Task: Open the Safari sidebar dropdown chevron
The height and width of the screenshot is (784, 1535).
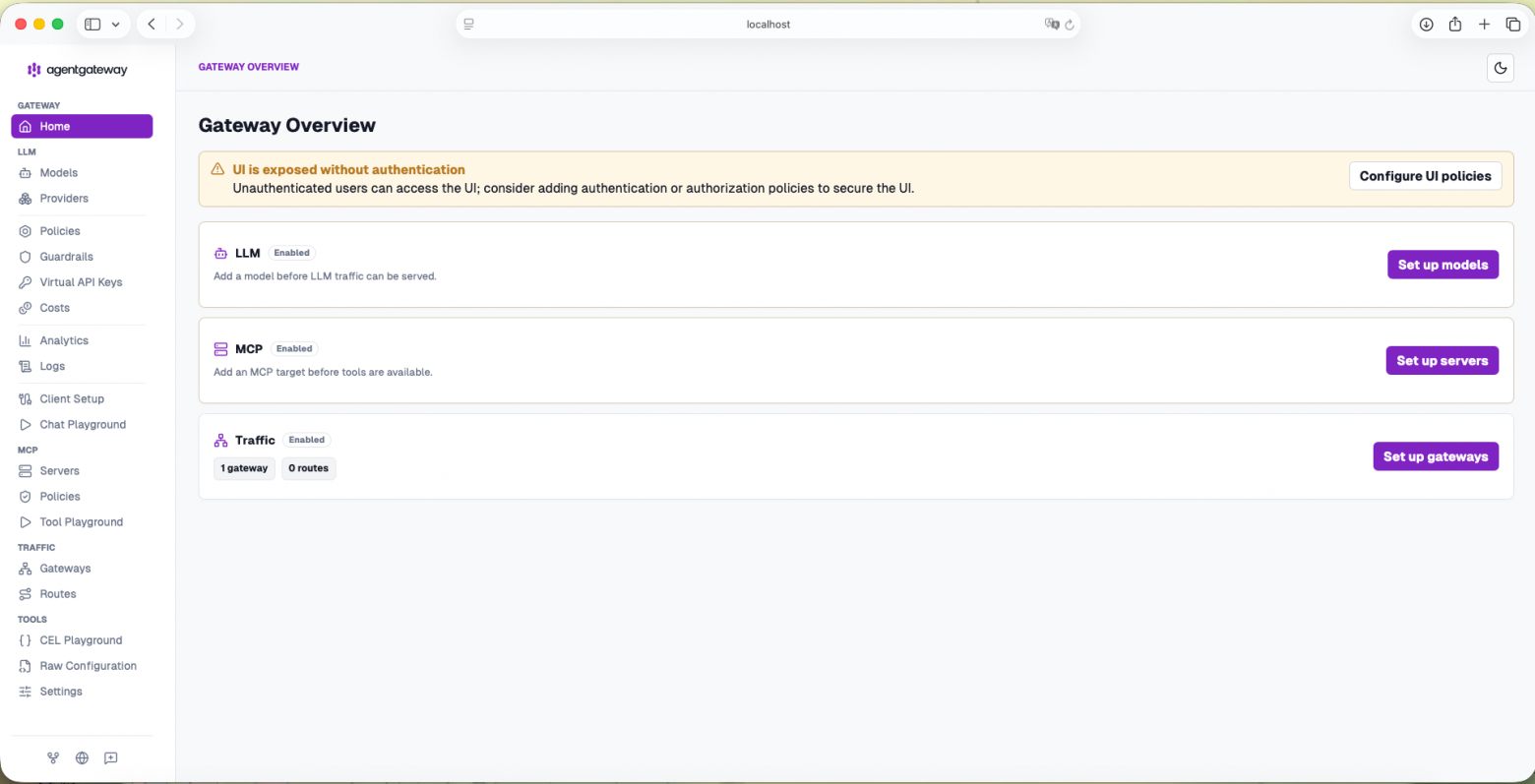Action: (115, 25)
